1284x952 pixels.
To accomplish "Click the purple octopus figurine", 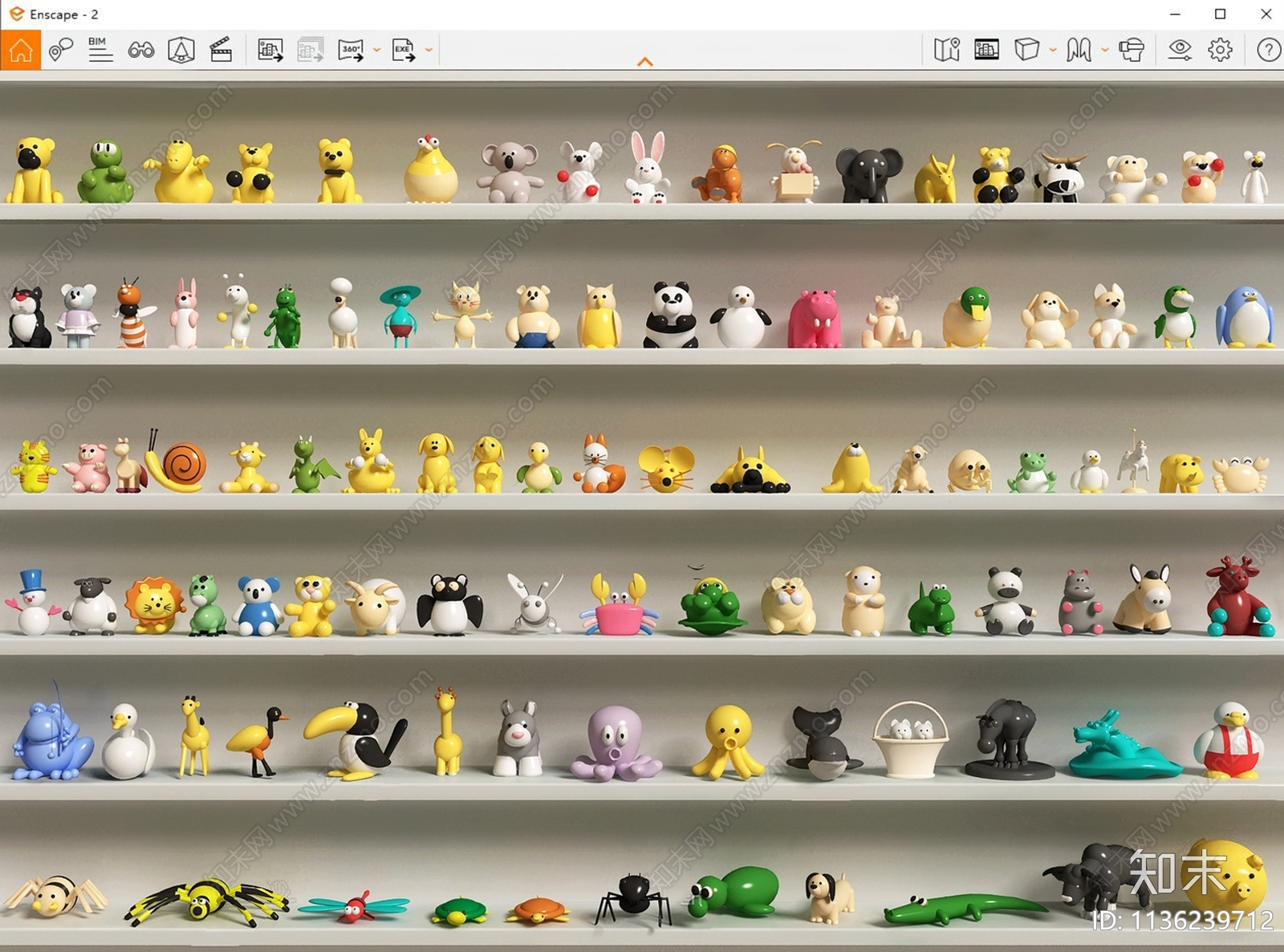I will coord(616,743).
